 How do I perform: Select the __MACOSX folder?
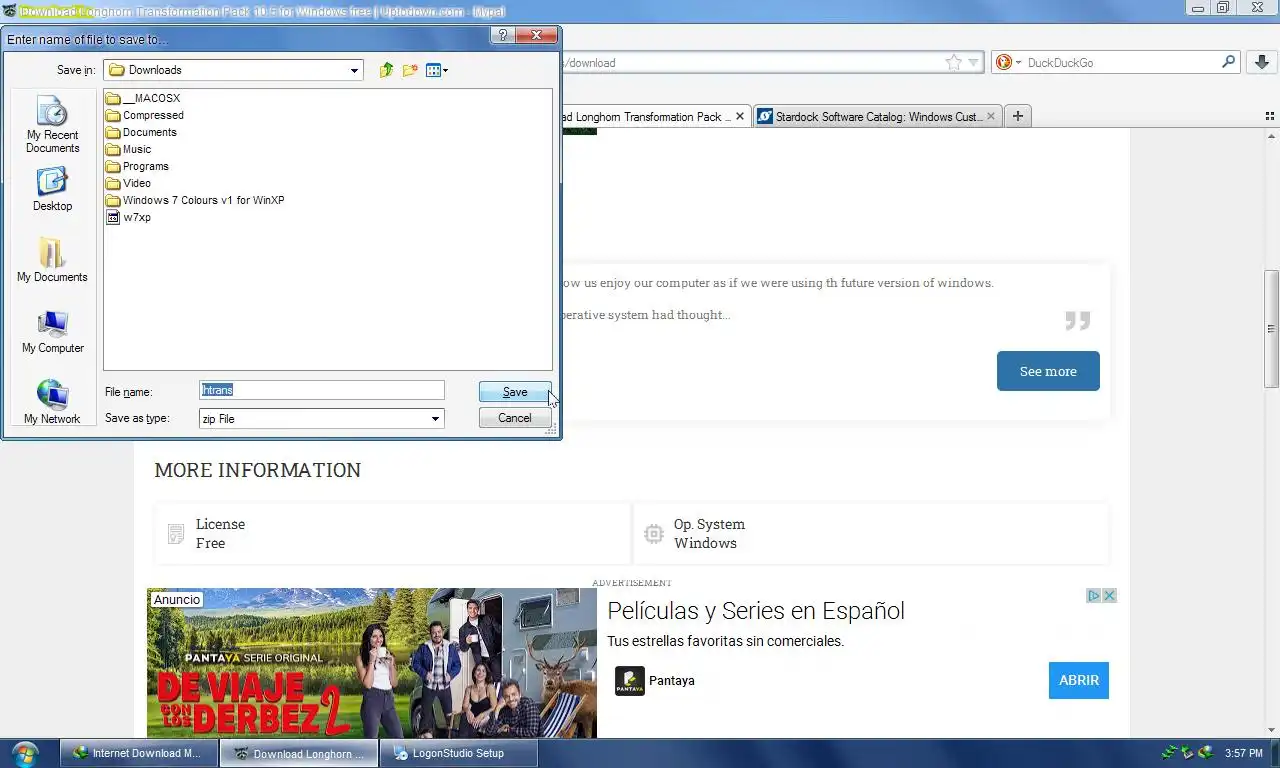pyautogui.click(x=143, y=98)
